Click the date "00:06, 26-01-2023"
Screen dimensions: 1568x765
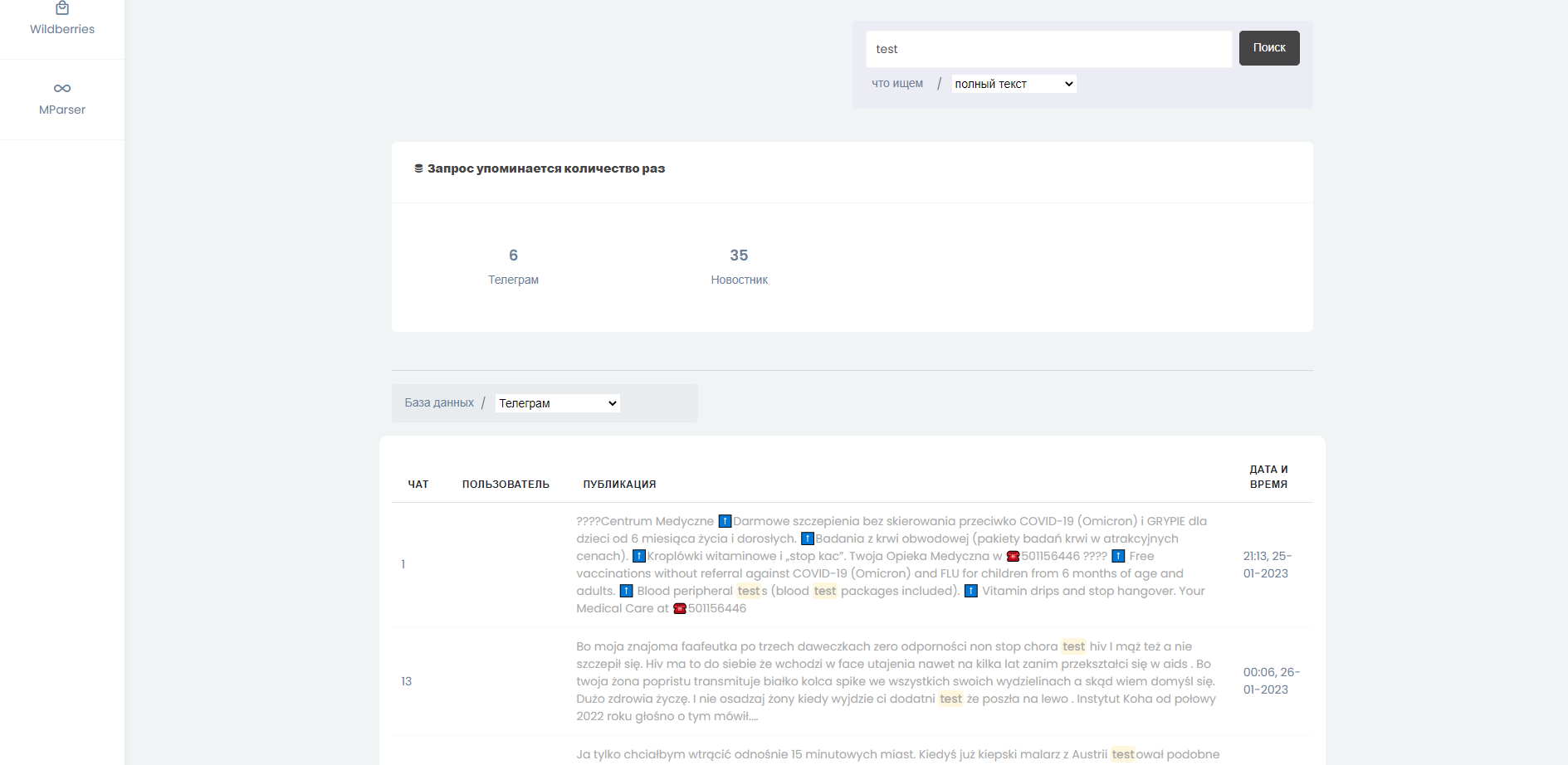1272,681
